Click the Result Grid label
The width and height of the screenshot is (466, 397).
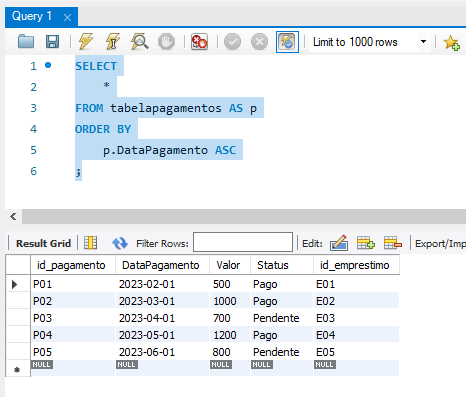[x=43, y=243]
